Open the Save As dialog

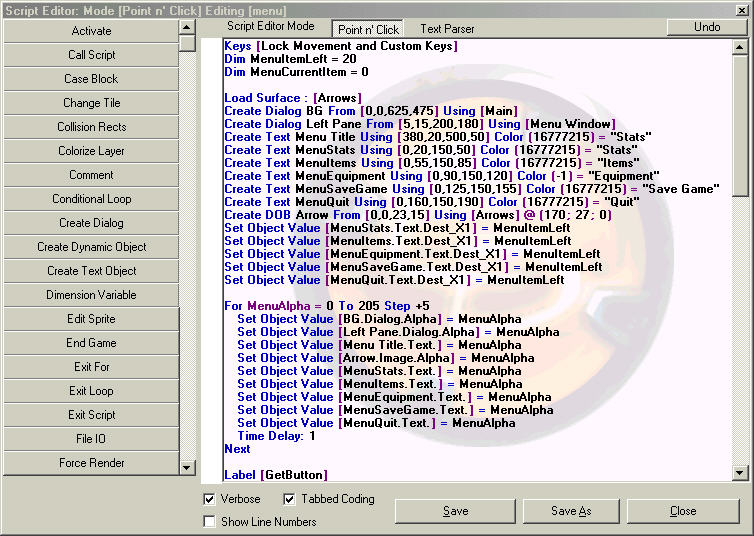[x=571, y=511]
